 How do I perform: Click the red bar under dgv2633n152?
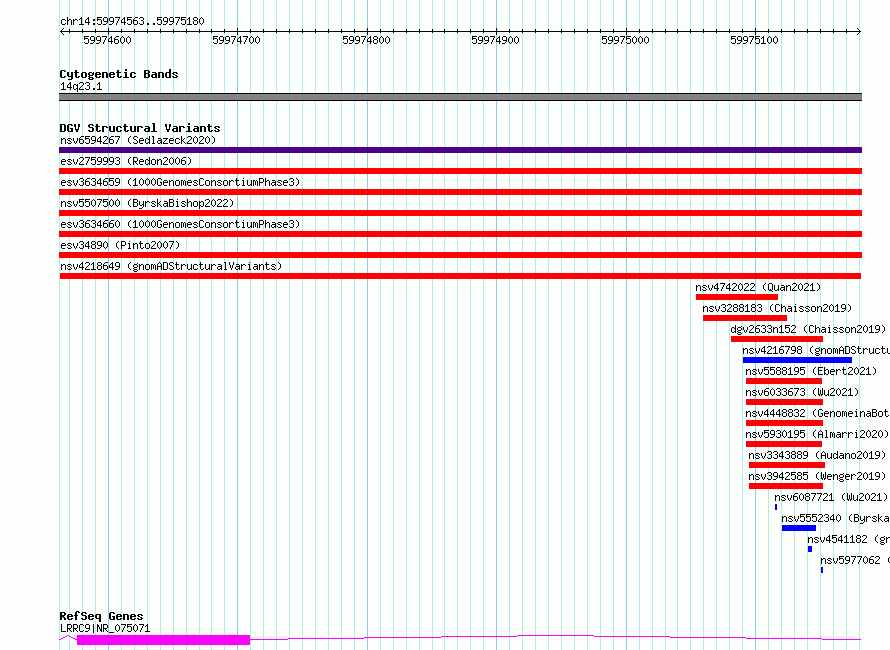tap(777, 339)
